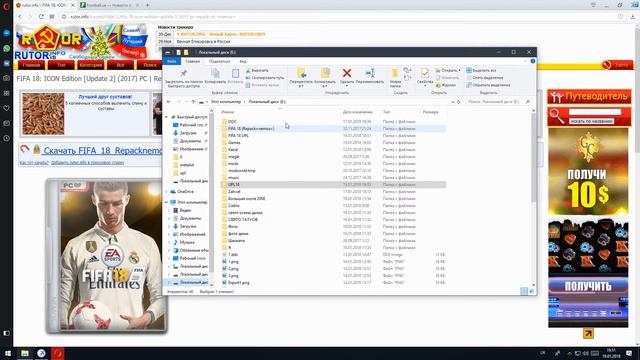Screen dimensions: 640x360
Task: Switch Explorer to details view
Action: 524,291
